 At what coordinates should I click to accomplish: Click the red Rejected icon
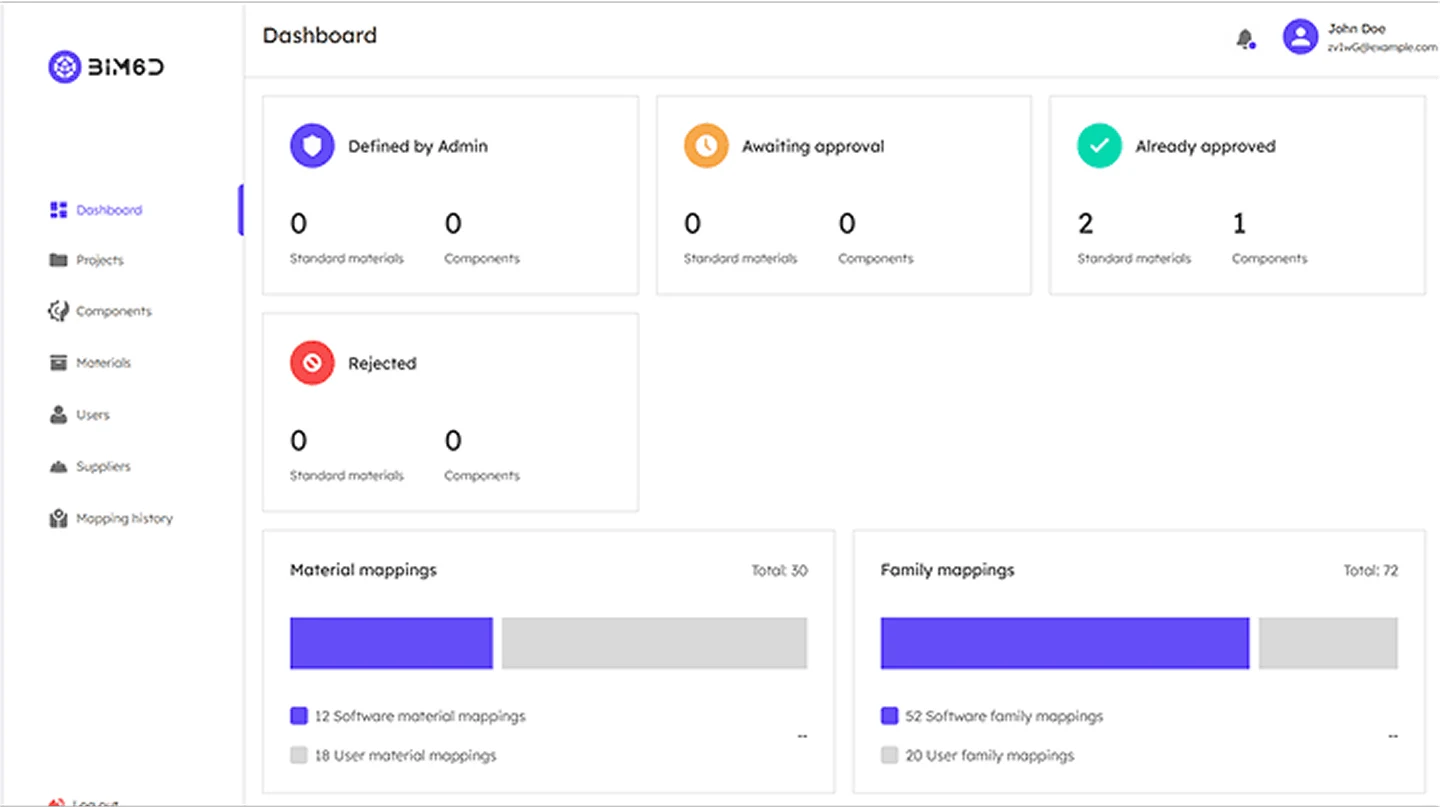(x=312, y=363)
